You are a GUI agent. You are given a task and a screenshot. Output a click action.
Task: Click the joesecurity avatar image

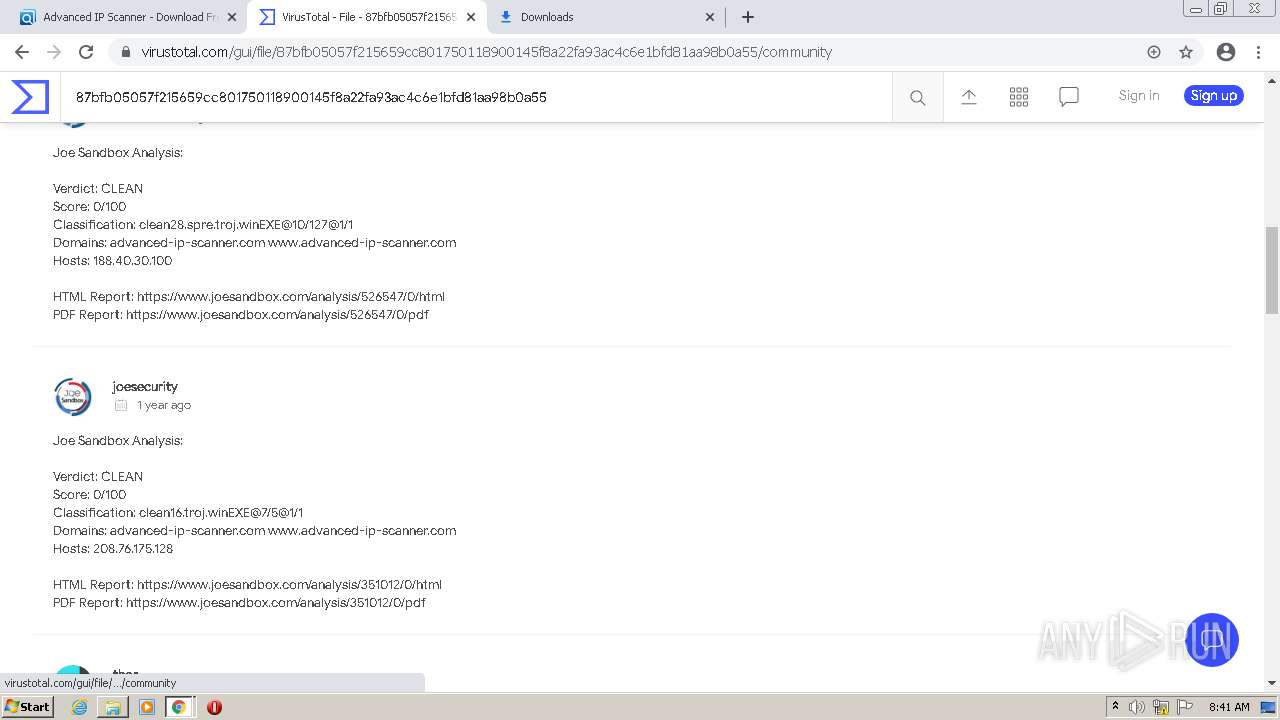tap(73, 396)
